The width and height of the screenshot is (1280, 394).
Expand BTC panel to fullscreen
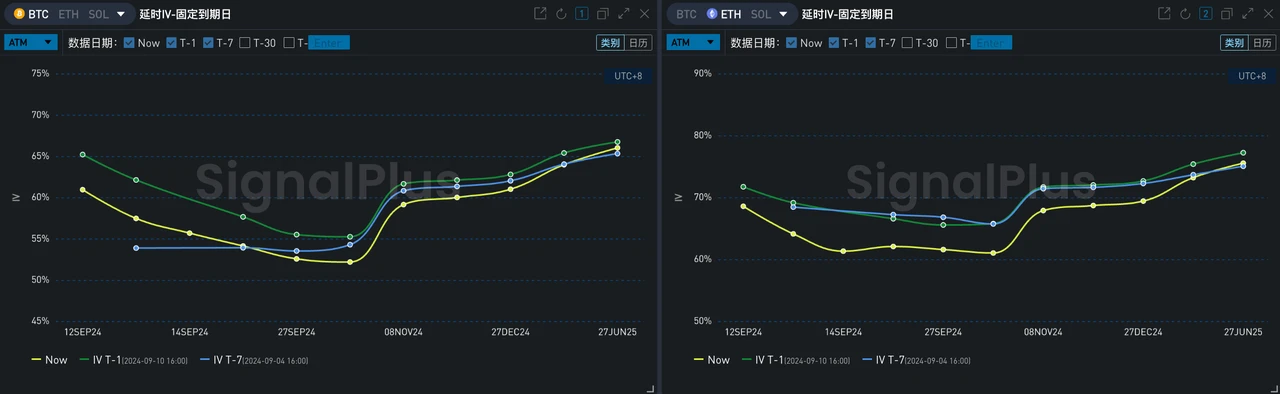624,14
